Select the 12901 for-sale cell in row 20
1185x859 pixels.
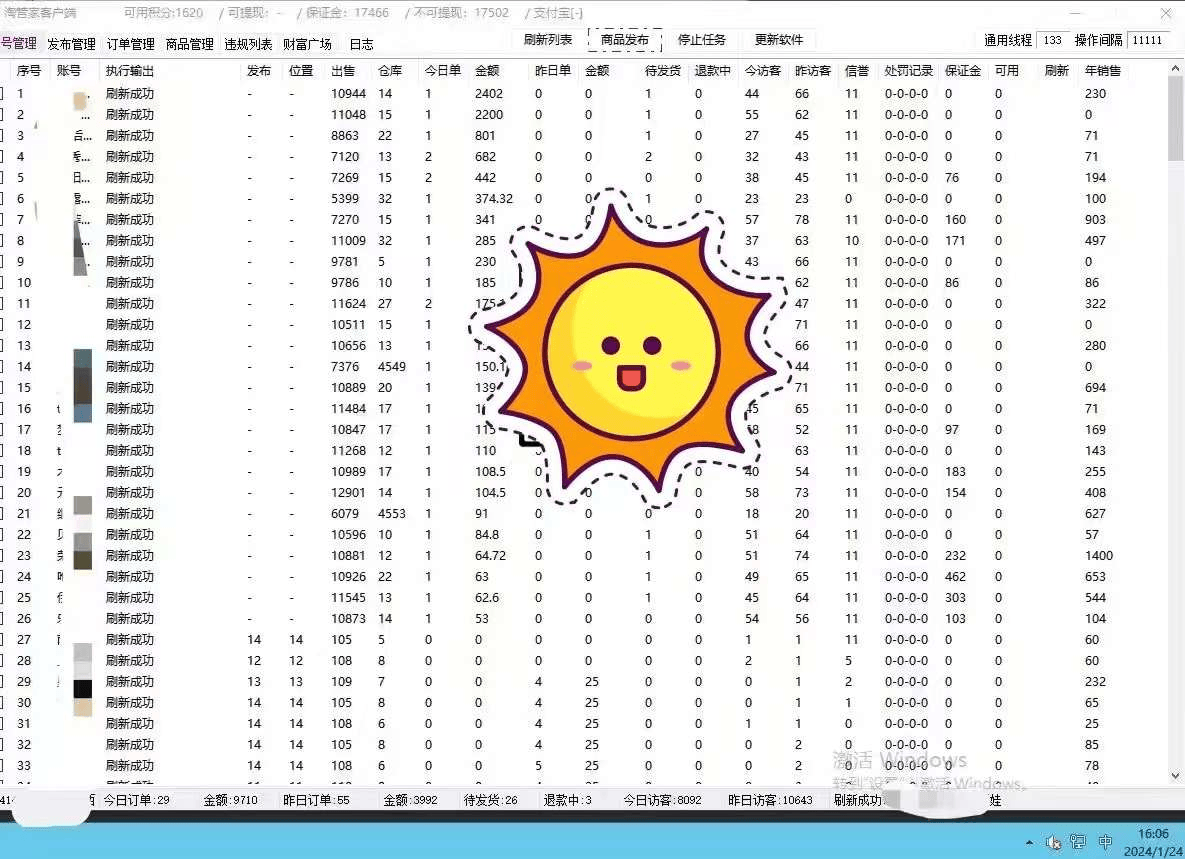348,493
